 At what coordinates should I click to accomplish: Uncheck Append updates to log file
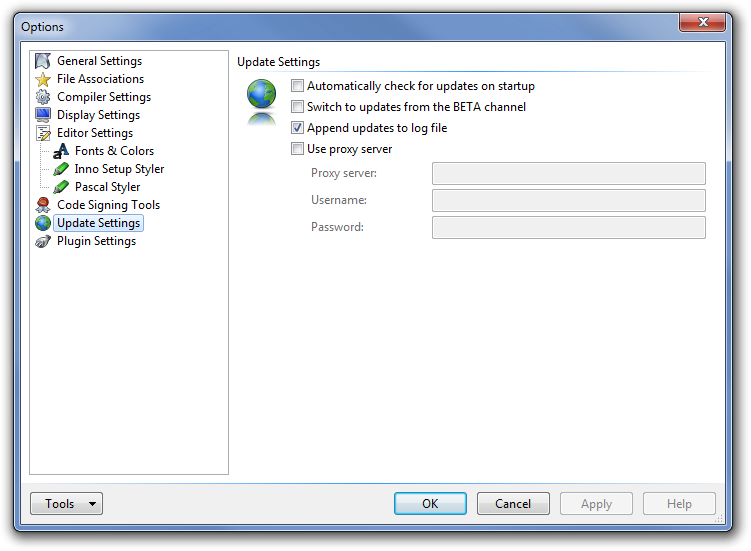297,128
